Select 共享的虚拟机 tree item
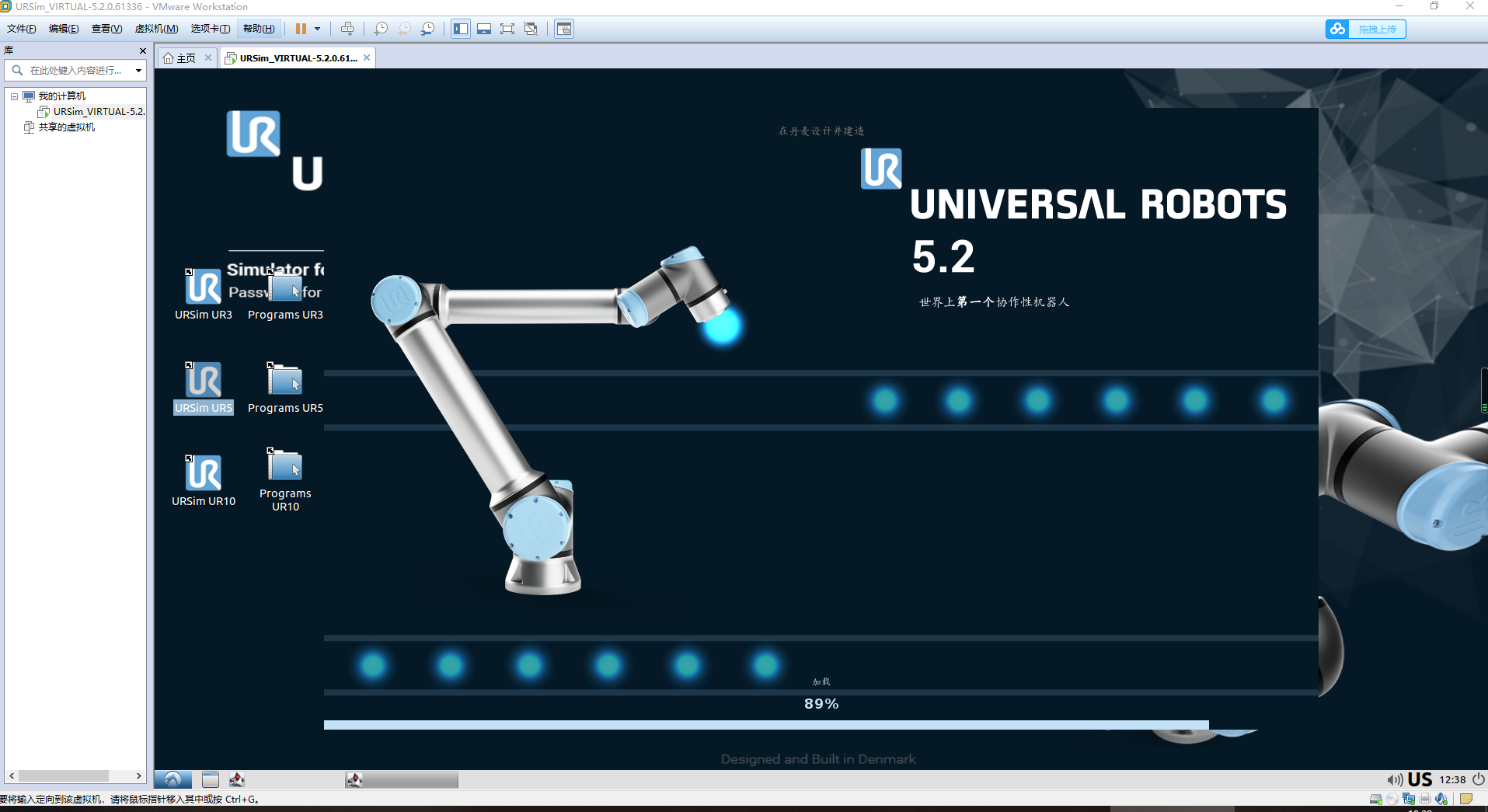The image size is (1488, 812). (66, 127)
